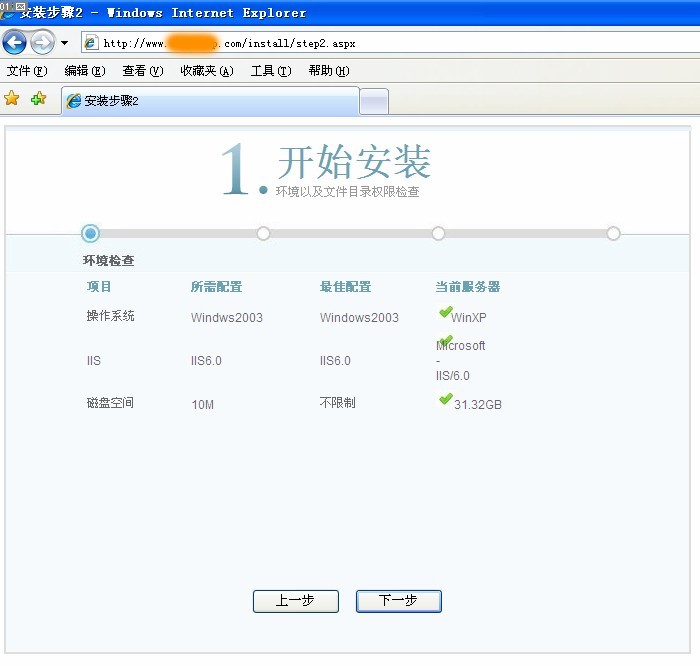Click the WinXP current server value
The image size is (700, 666).
coord(469,317)
